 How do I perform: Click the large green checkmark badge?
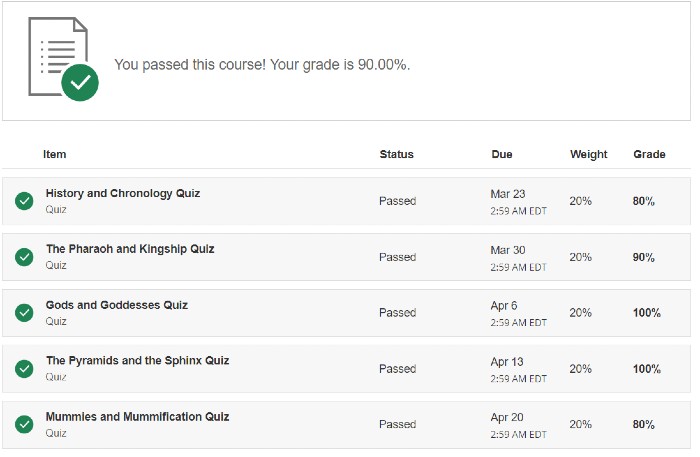point(80,83)
